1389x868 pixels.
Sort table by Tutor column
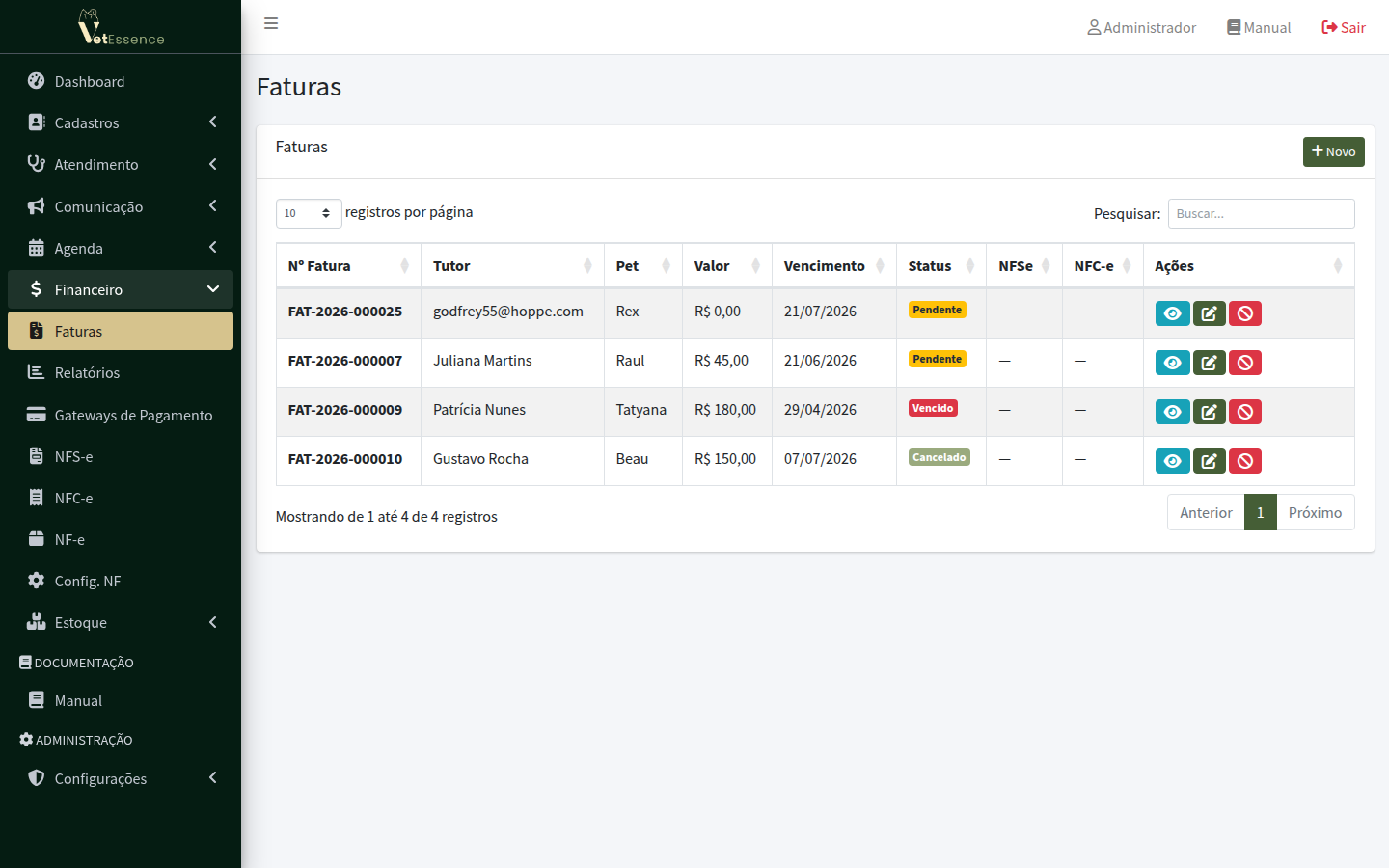click(x=512, y=265)
